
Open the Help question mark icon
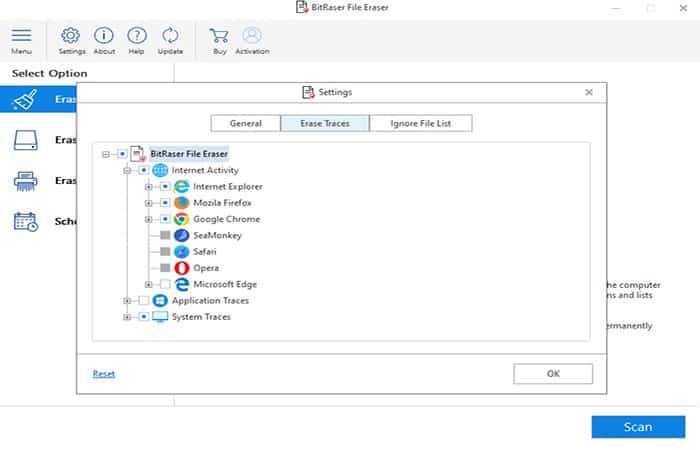coord(137,35)
